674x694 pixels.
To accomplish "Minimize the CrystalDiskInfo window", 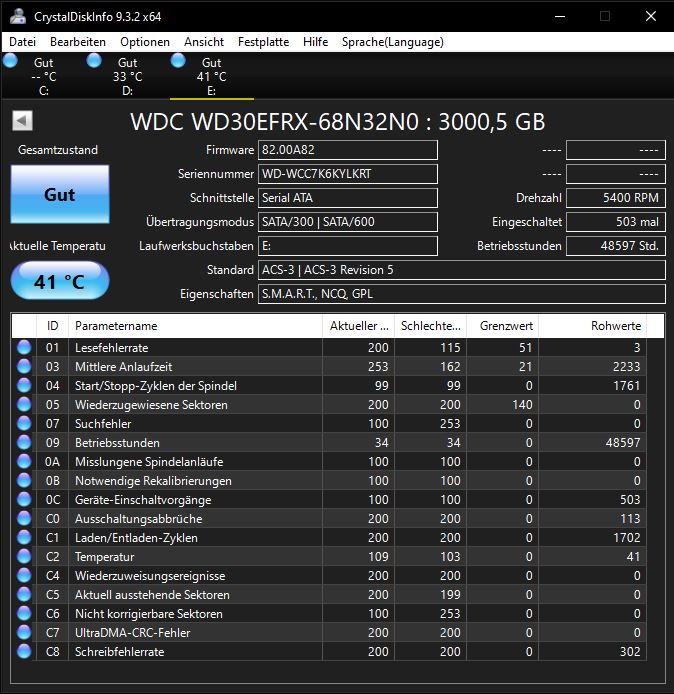I will pyautogui.click(x=560, y=16).
